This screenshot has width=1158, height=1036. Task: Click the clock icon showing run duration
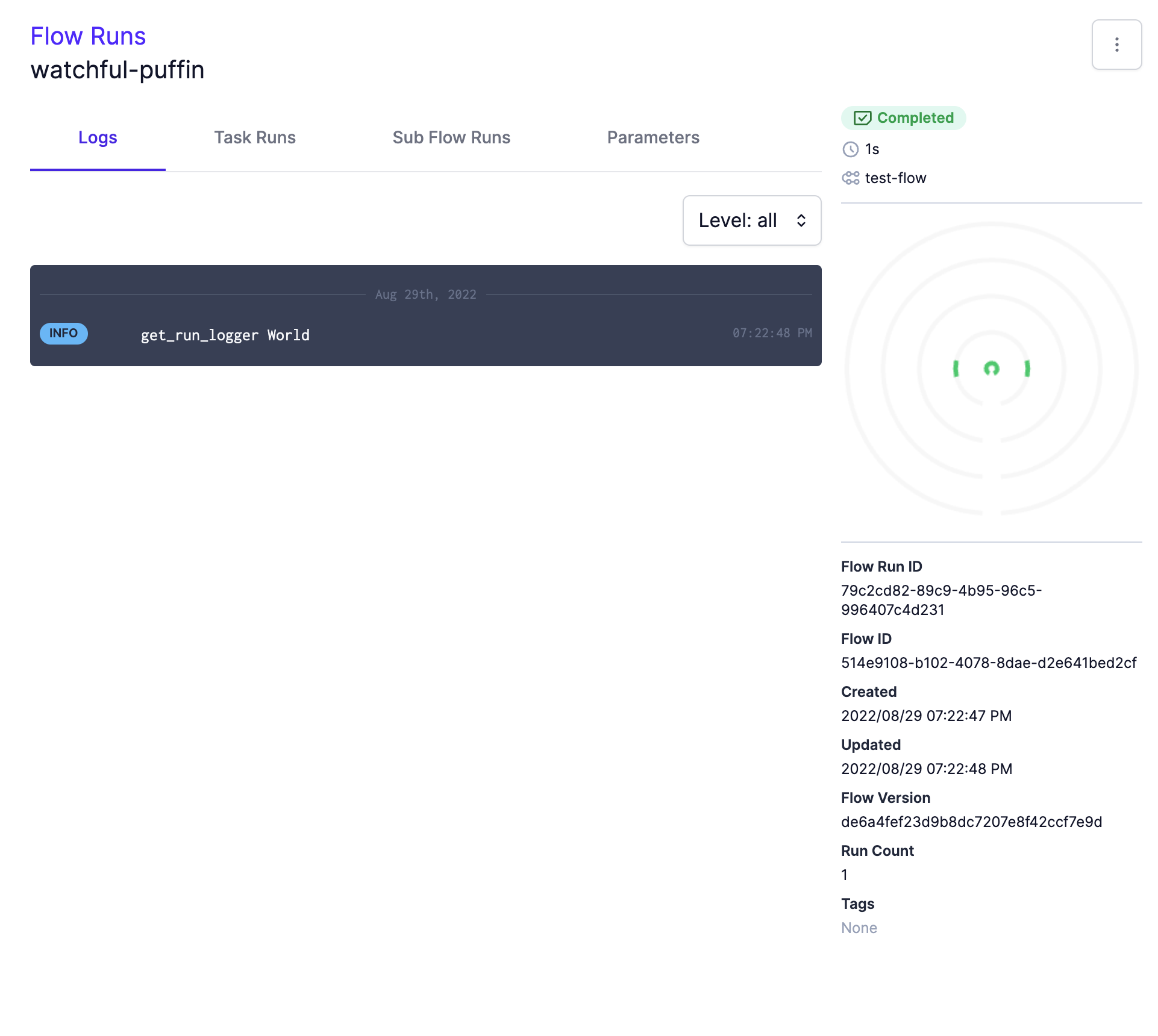point(851,149)
